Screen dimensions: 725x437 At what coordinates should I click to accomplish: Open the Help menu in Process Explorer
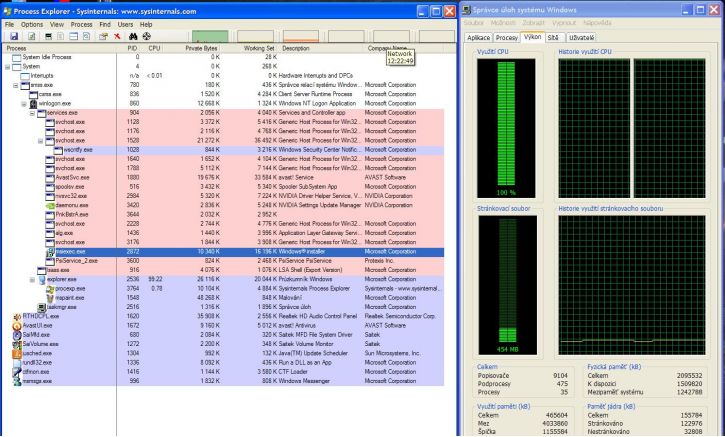click(146, 25)
